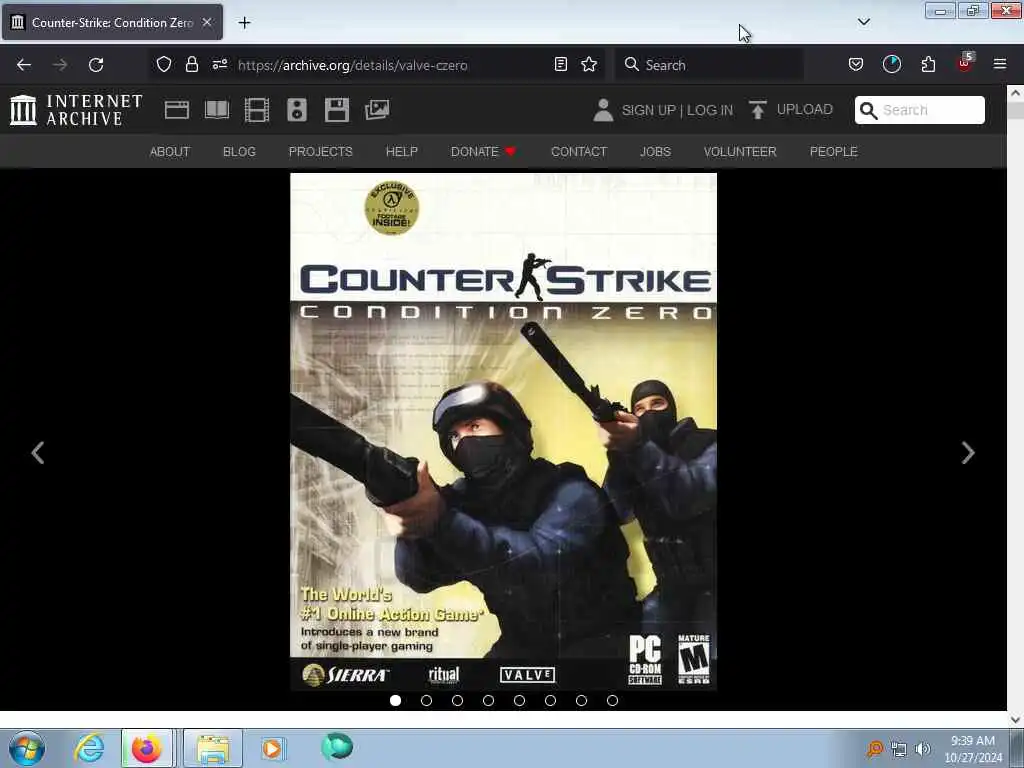The height and width of the screenshot is (768, 1024).
Task: Select the sixth carousel dot
Action: coord(551,700)
